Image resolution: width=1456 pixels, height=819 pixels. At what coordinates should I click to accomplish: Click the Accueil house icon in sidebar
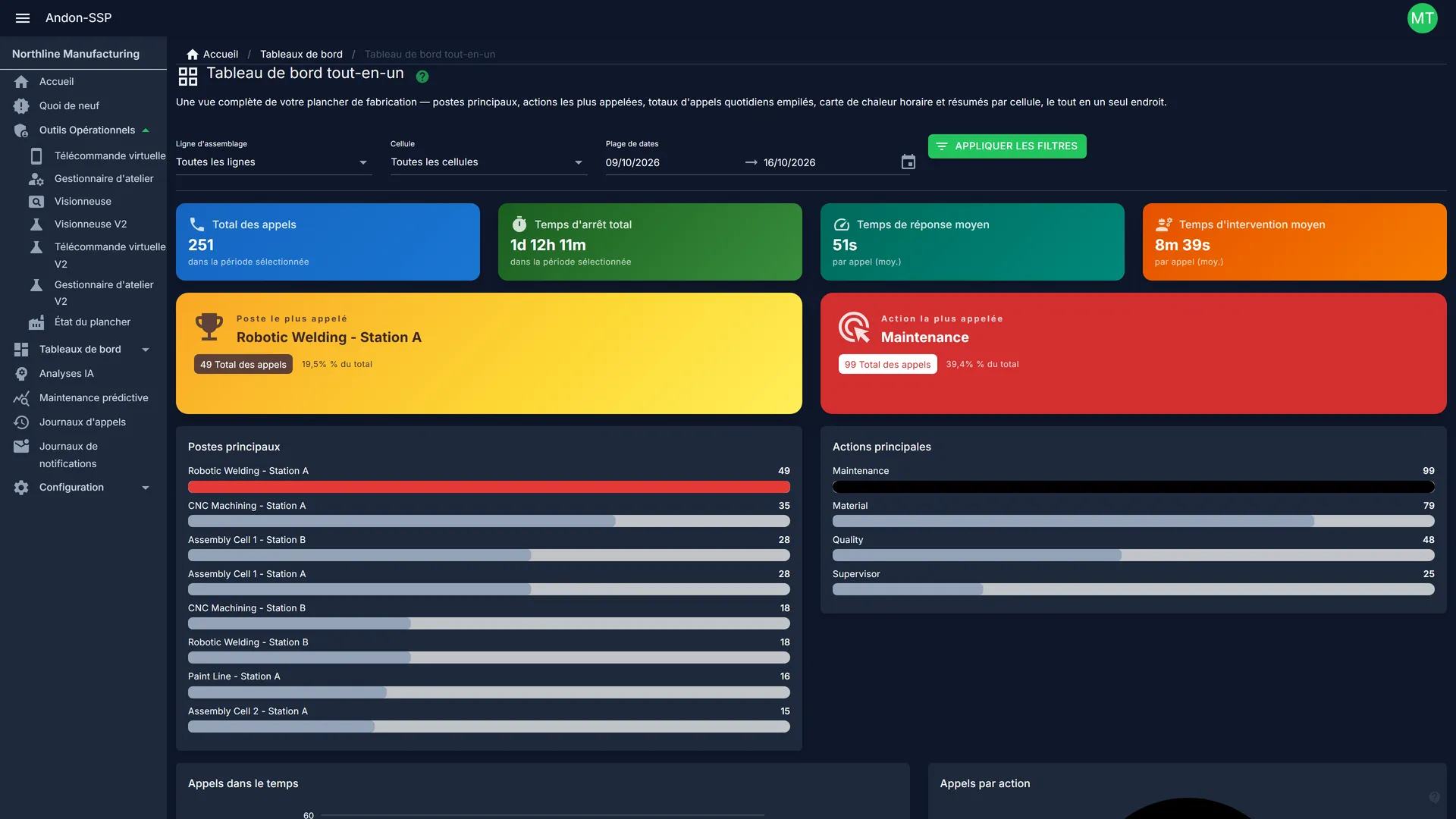pos(21,82)
